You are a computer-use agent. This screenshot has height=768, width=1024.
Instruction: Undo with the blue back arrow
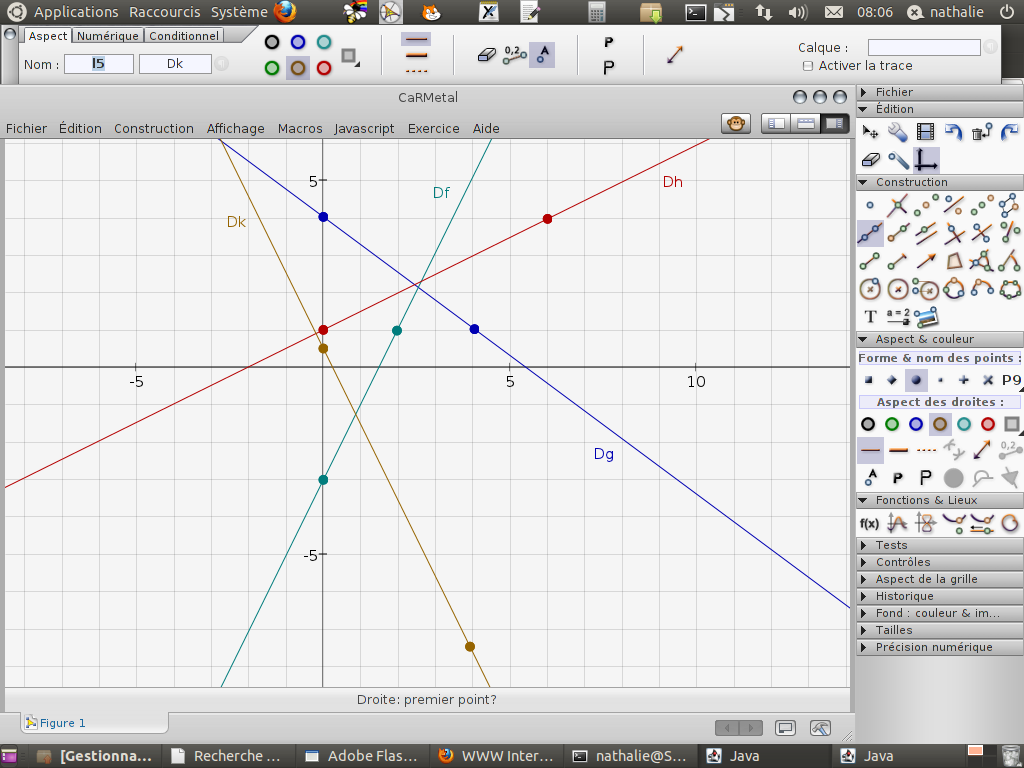953,132
